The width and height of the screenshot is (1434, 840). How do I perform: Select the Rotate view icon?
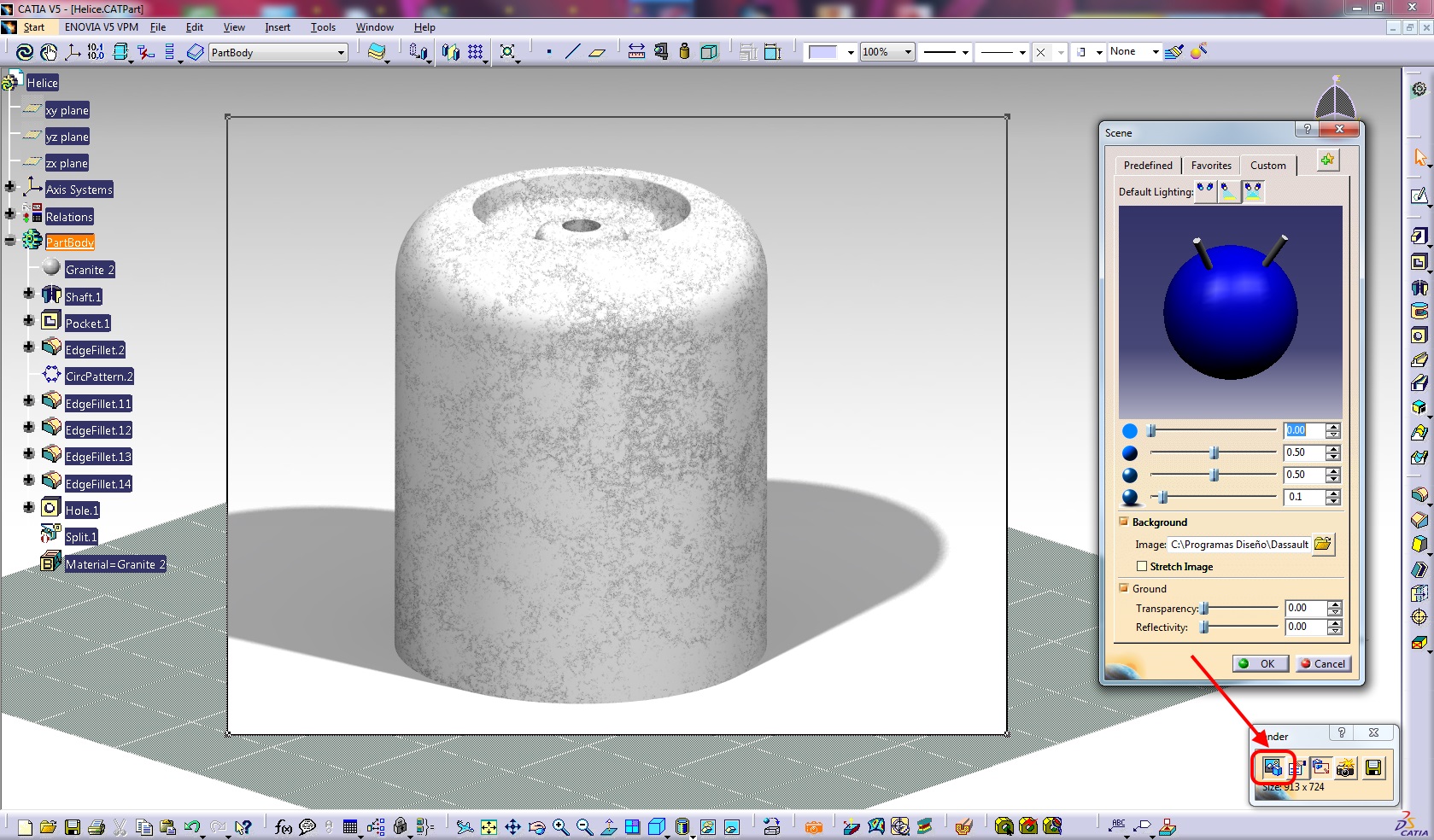click(536, 826)
